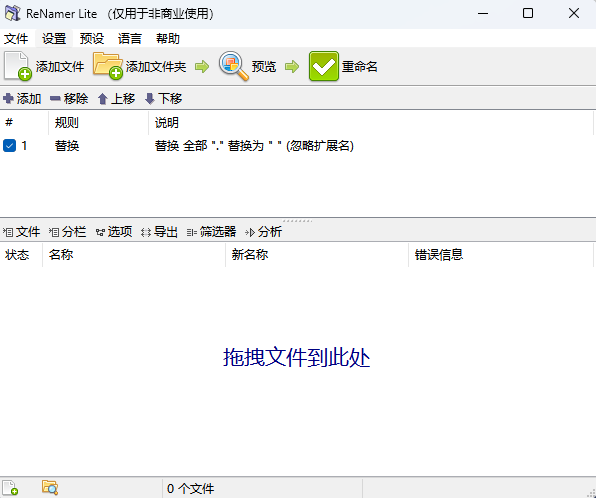
Task: Click the 添加文件夹 (Add folder) toolbar button
Action: click(140, 67)
